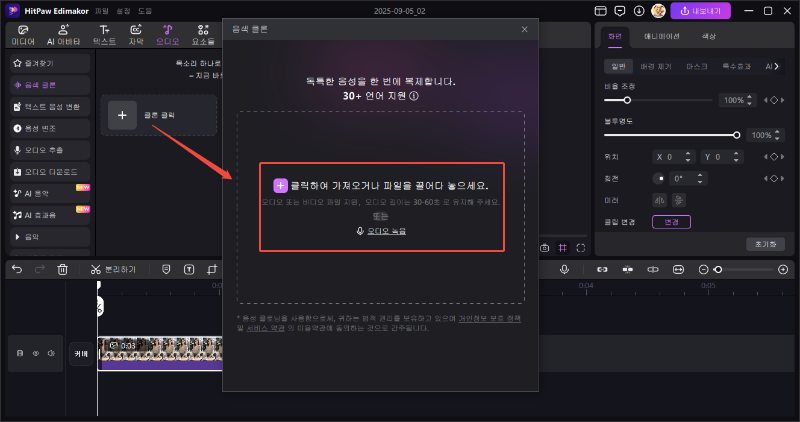Click the info icon next to 30+ 언어 지원
The width and height of the screenshot is (800, 422).
point(414,95)
